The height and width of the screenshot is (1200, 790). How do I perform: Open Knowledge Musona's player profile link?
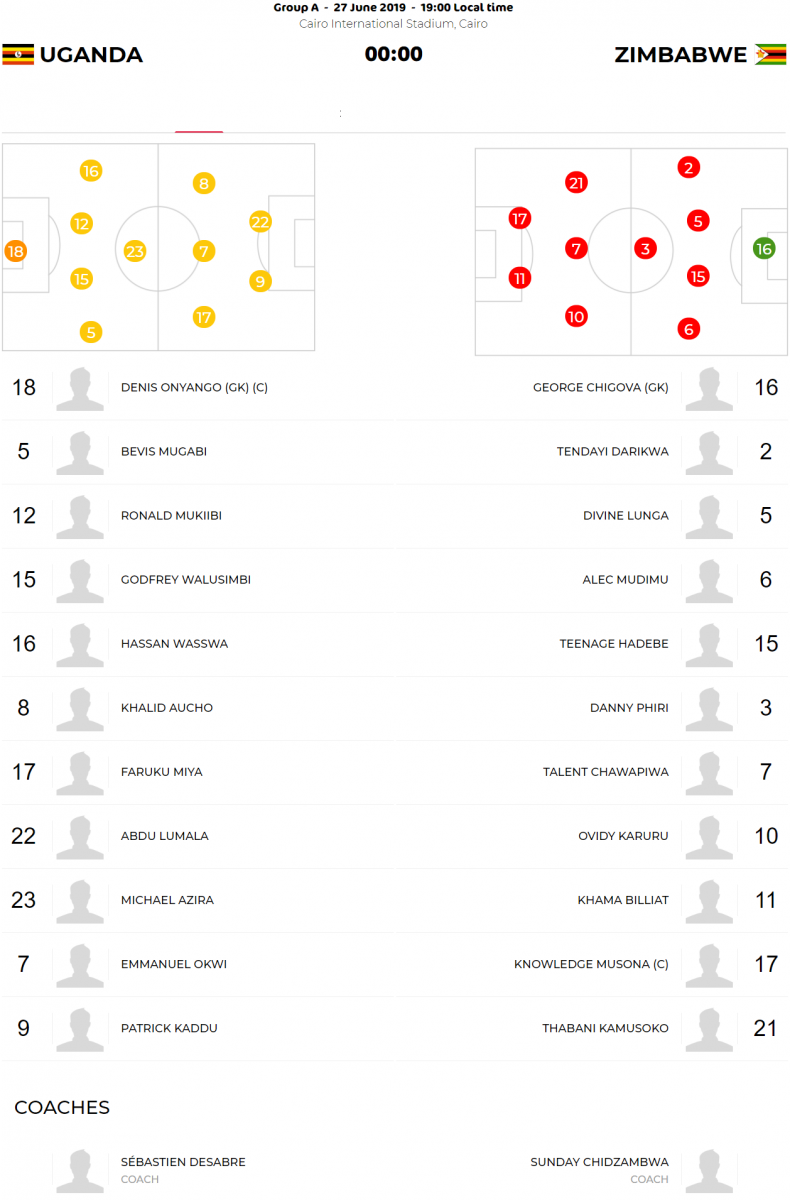[x=590, y=964]
